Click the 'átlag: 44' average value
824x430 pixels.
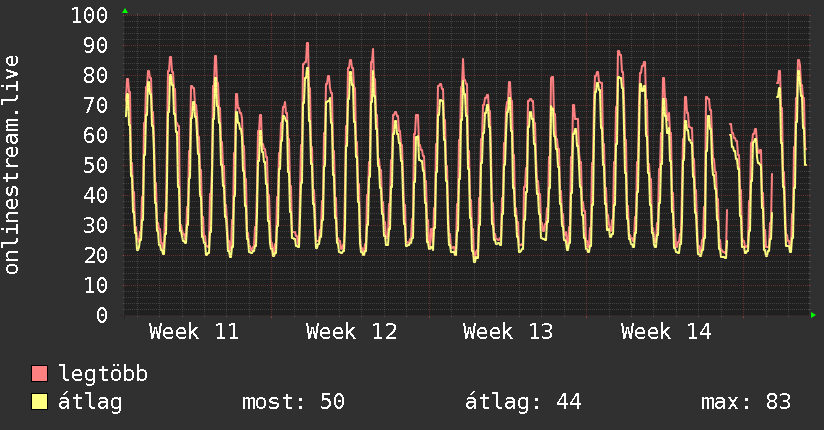tap(523, 402)
